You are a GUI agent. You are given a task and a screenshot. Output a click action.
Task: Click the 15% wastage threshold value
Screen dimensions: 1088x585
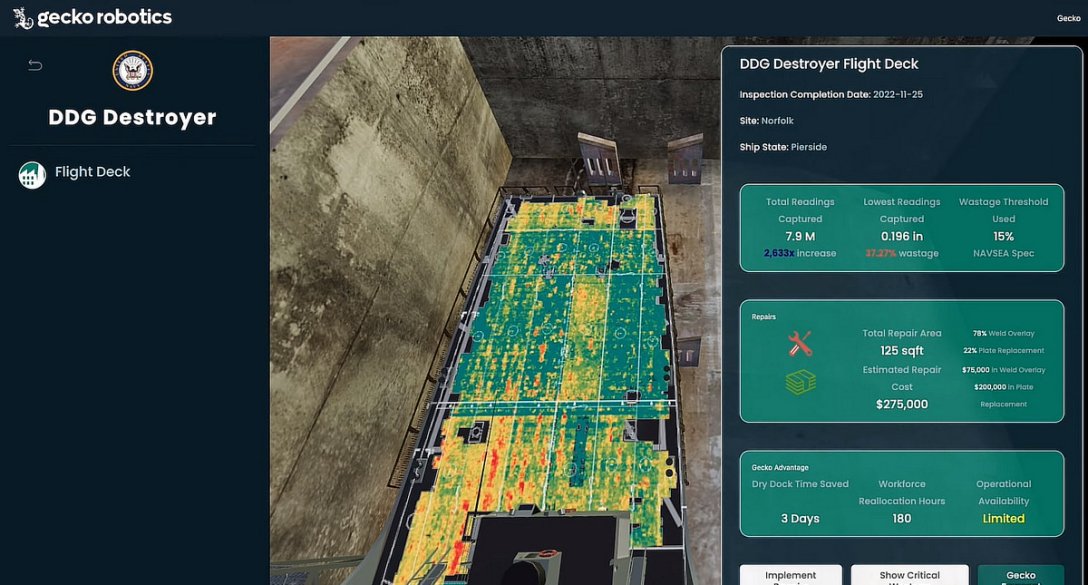(1003, 236)
